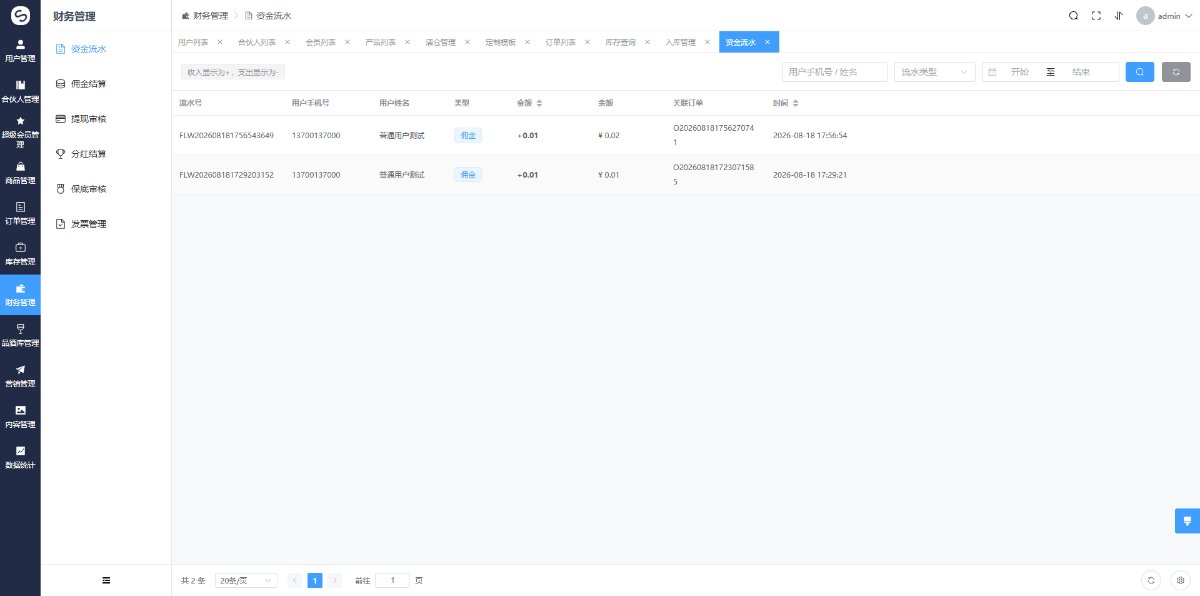Switch to 产品列表 tab

[380, 42]
